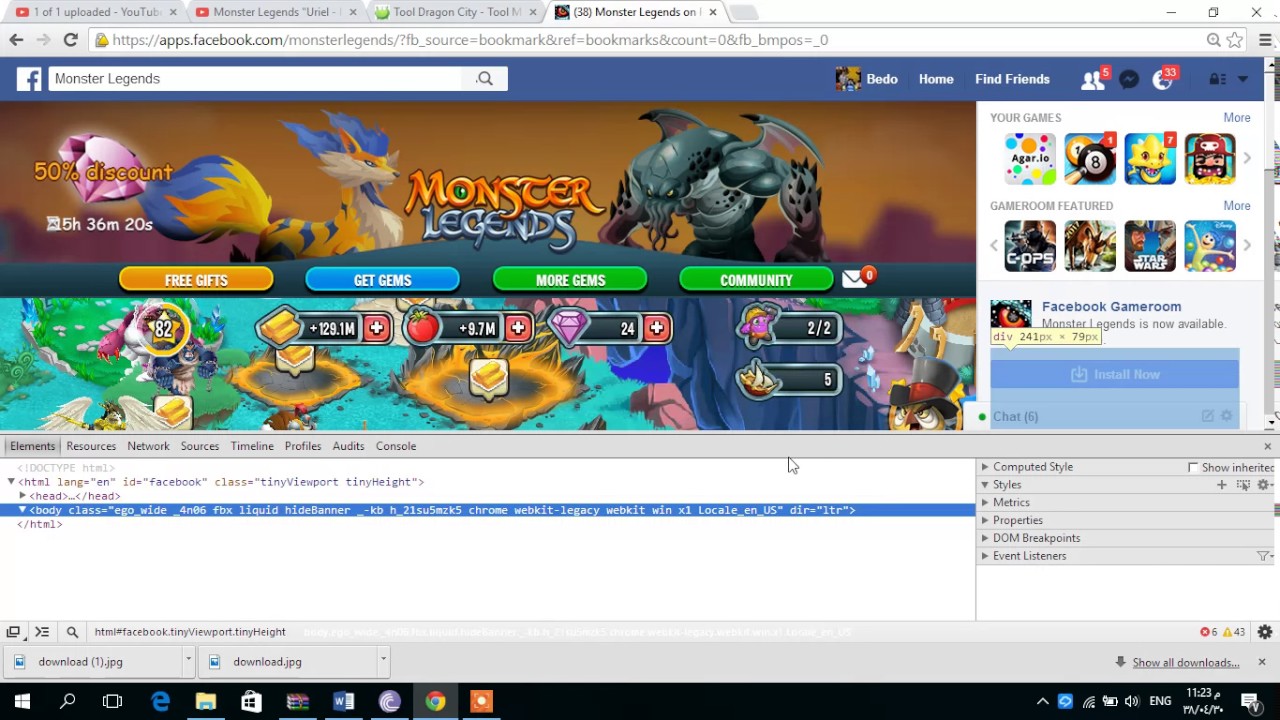The height and width of the screenshot is (720, 1280).
Task: Expand the Properties section
Action: (985, 521)
